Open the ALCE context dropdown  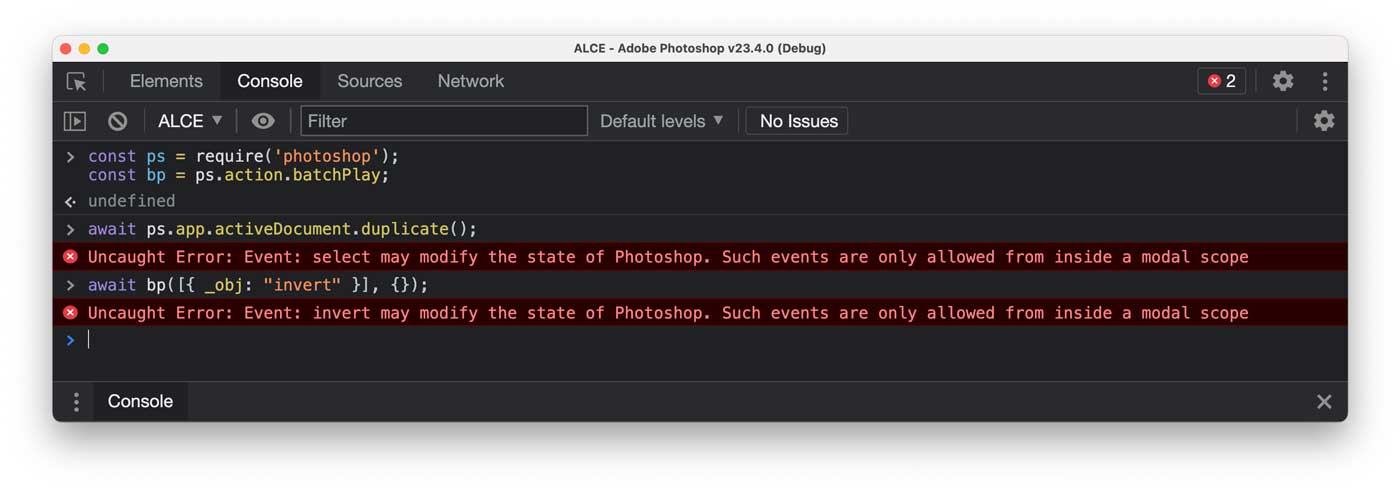(x=190, y=121)
